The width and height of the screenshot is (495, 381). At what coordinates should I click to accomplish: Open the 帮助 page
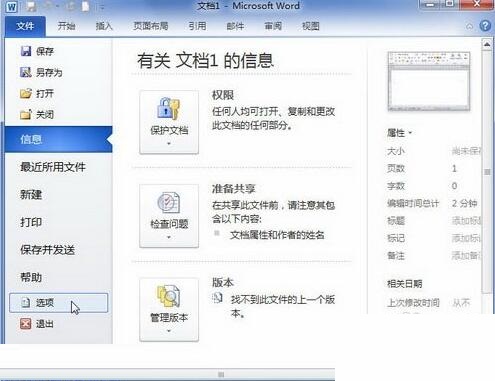click(31, 277)
